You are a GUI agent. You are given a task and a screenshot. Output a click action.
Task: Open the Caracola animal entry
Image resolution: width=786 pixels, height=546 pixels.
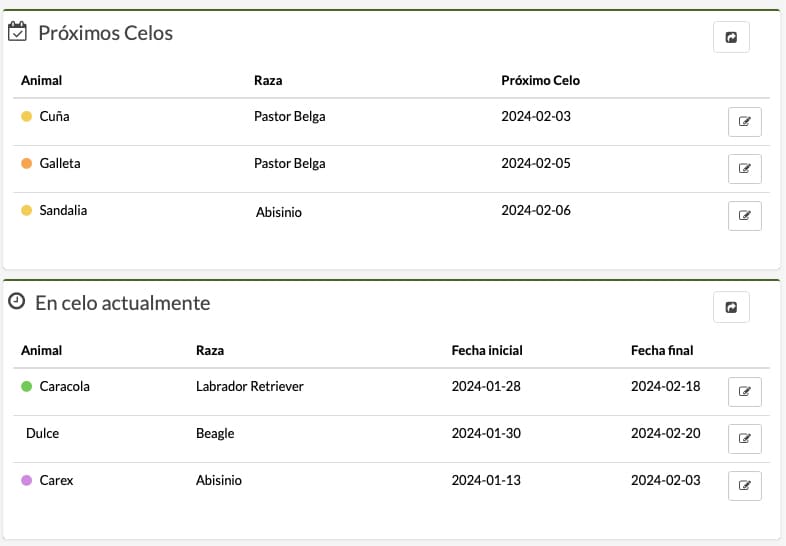(x=65, y=386)
